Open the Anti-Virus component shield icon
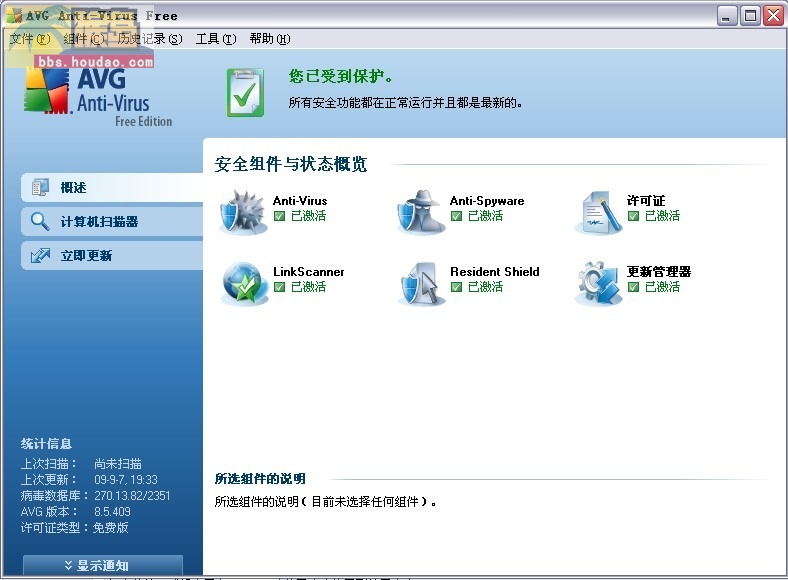Viewport: 788px width, 580px height. (x=243, y=212)
